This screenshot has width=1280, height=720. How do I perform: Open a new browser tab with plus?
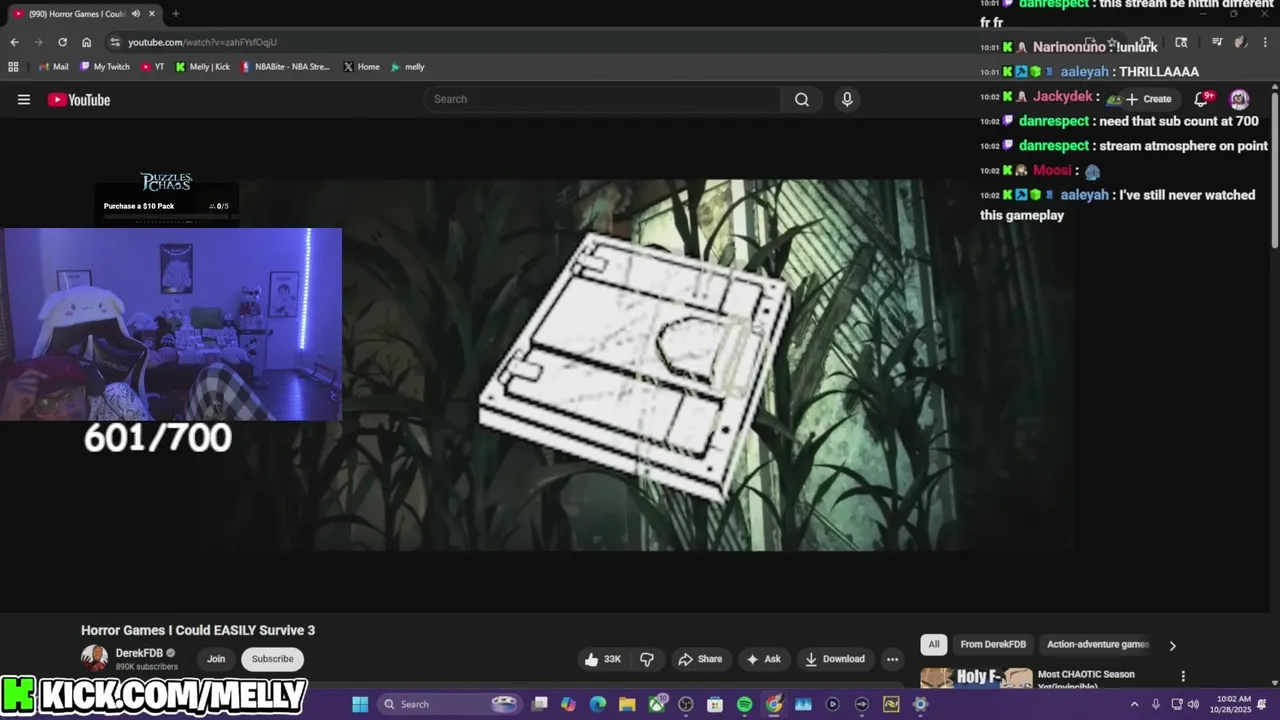175,14
